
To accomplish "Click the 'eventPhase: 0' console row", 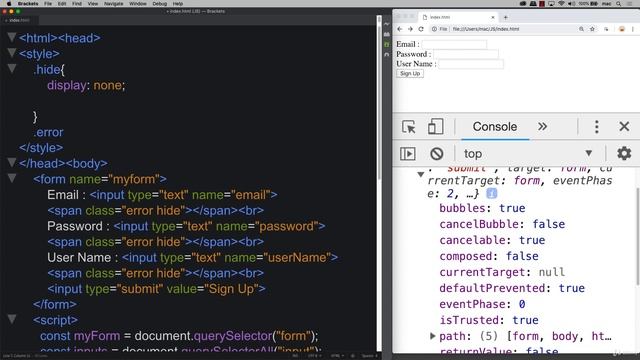I will tap(482, 304).
